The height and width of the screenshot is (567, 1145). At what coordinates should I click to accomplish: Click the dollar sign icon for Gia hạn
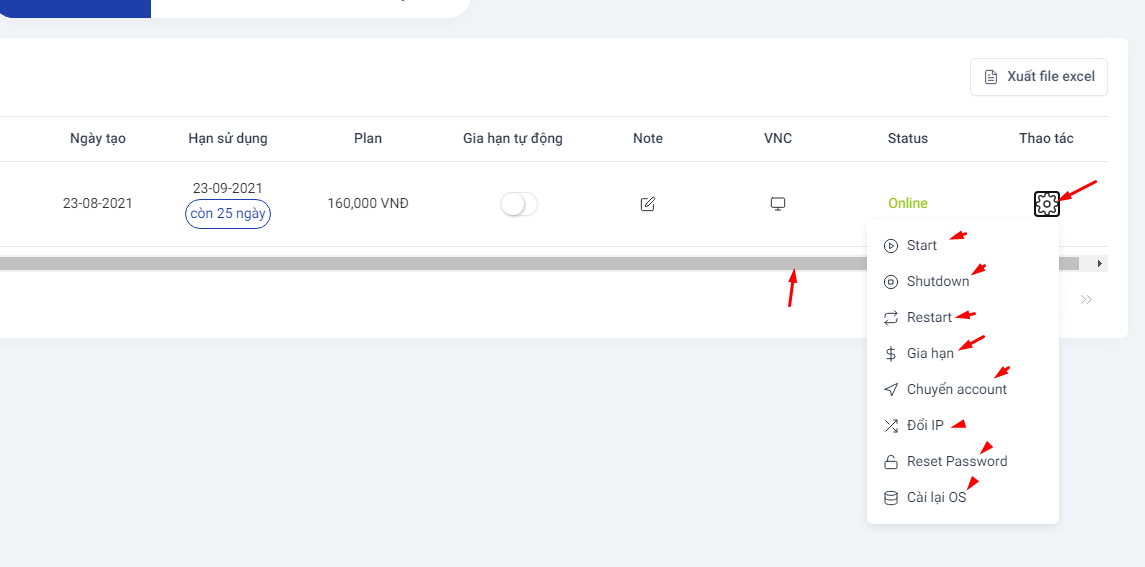click(890, 354)
